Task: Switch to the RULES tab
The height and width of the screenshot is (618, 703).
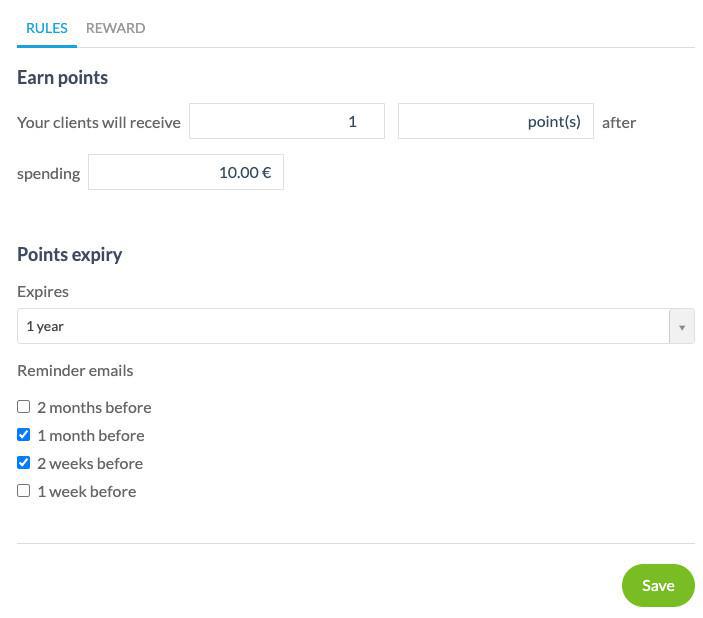Action: pyautogui.click(x=47, y=28)
